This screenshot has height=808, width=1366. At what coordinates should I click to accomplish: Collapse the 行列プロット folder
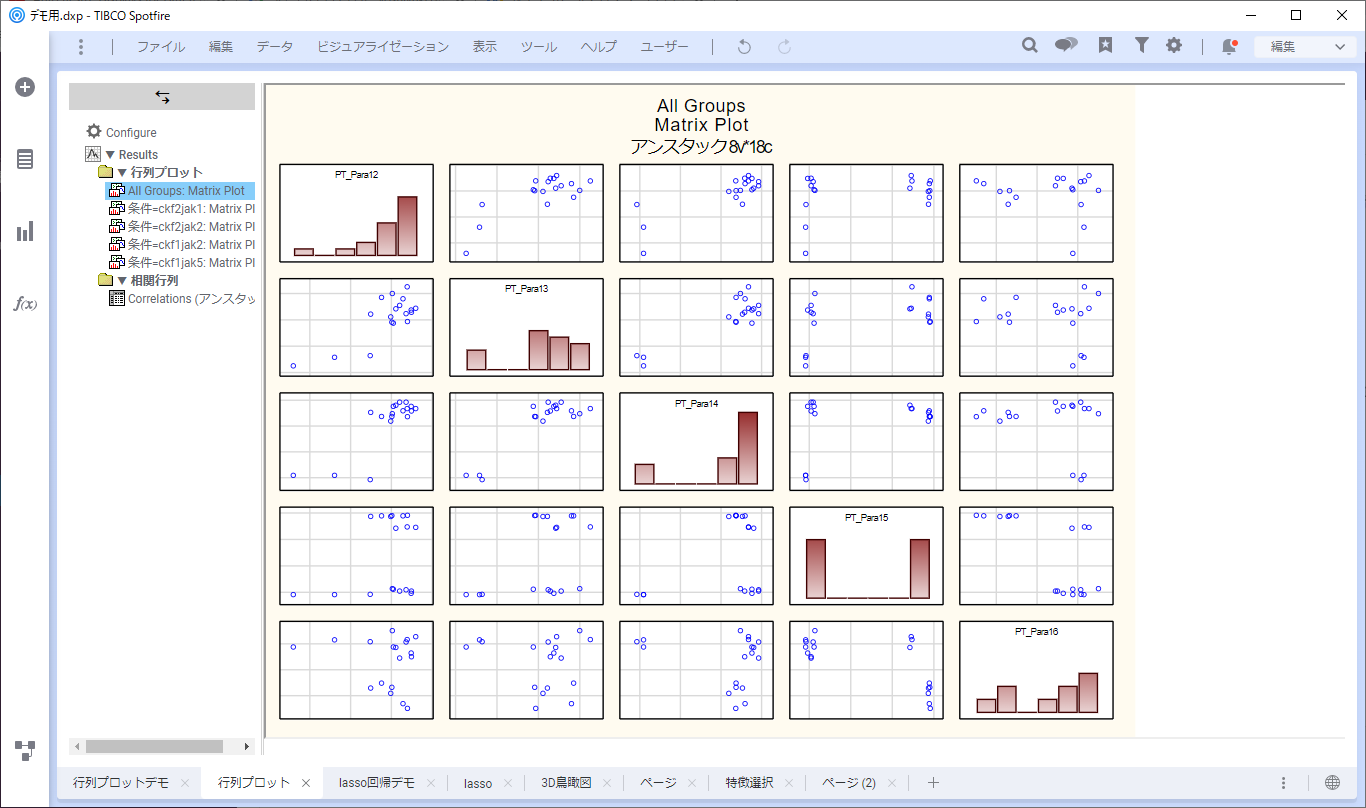(x=122, y=173)
